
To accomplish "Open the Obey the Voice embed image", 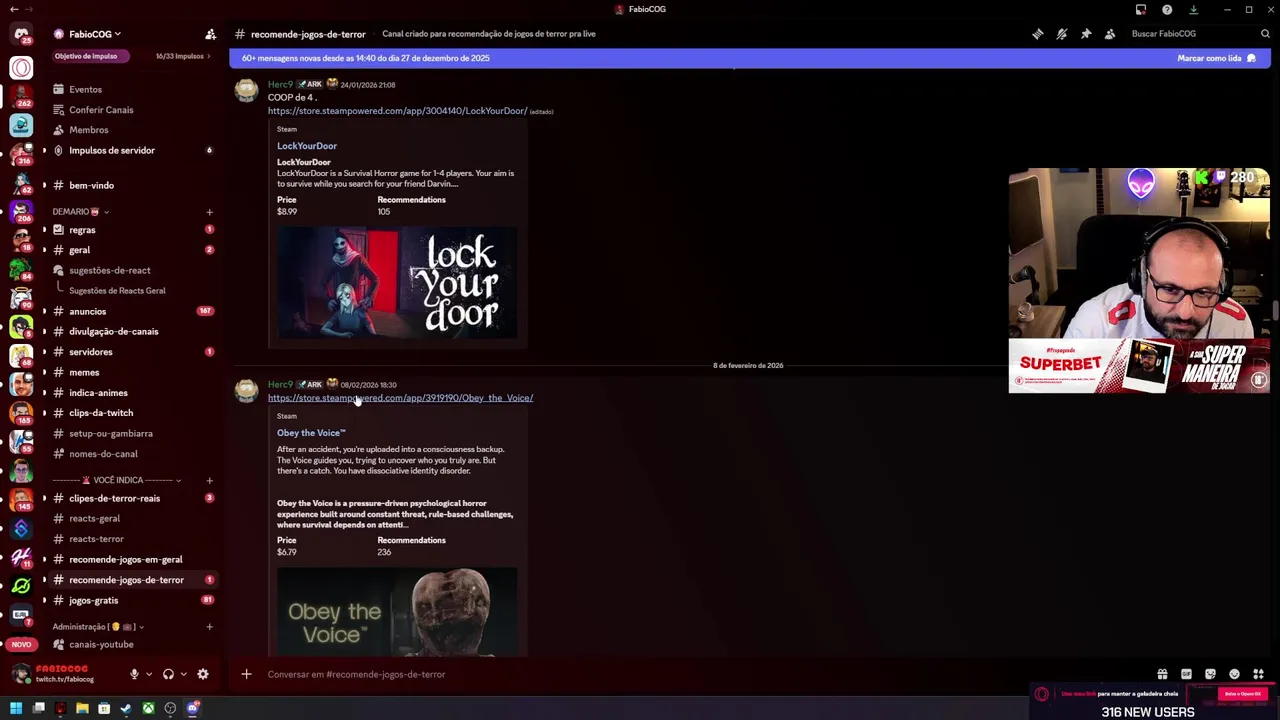I will click(x=397, y=612).
